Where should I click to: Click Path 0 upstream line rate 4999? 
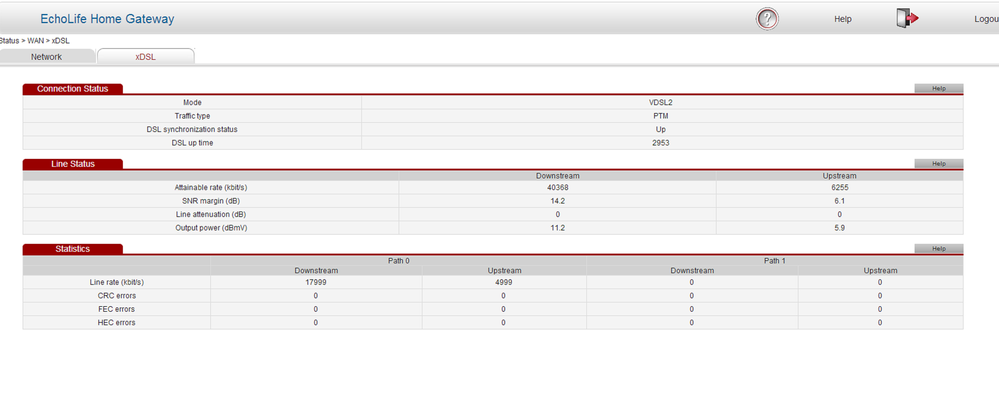(503, 282)
